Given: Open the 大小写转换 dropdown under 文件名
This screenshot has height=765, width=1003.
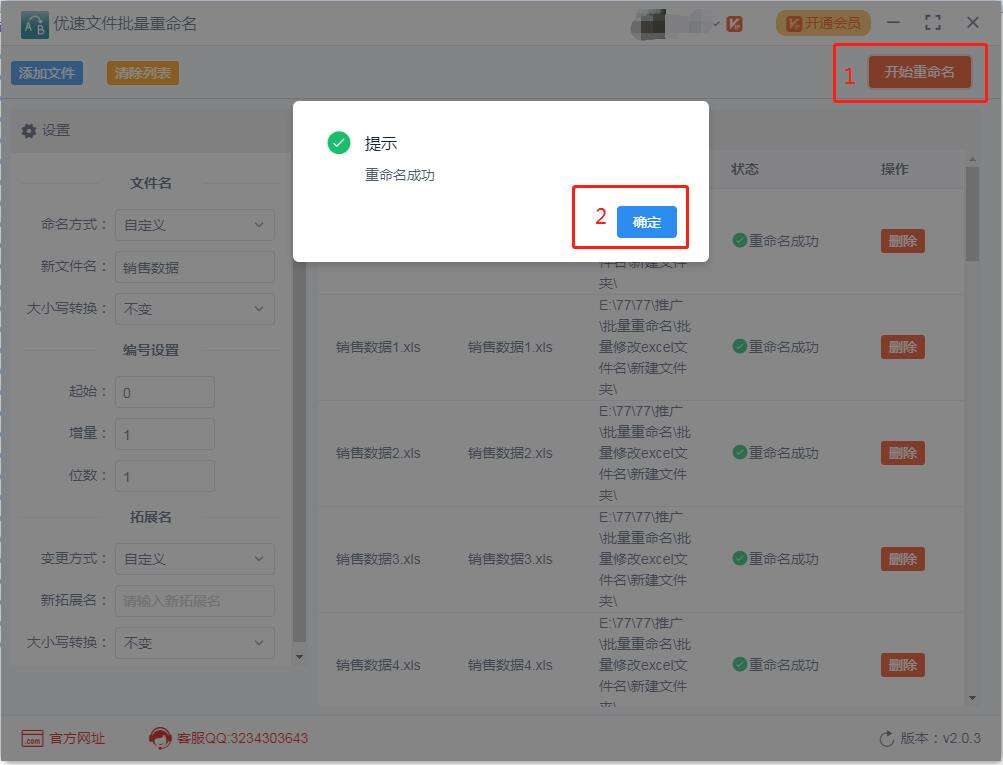Looking at the screenshot, I should pos(194,308).
